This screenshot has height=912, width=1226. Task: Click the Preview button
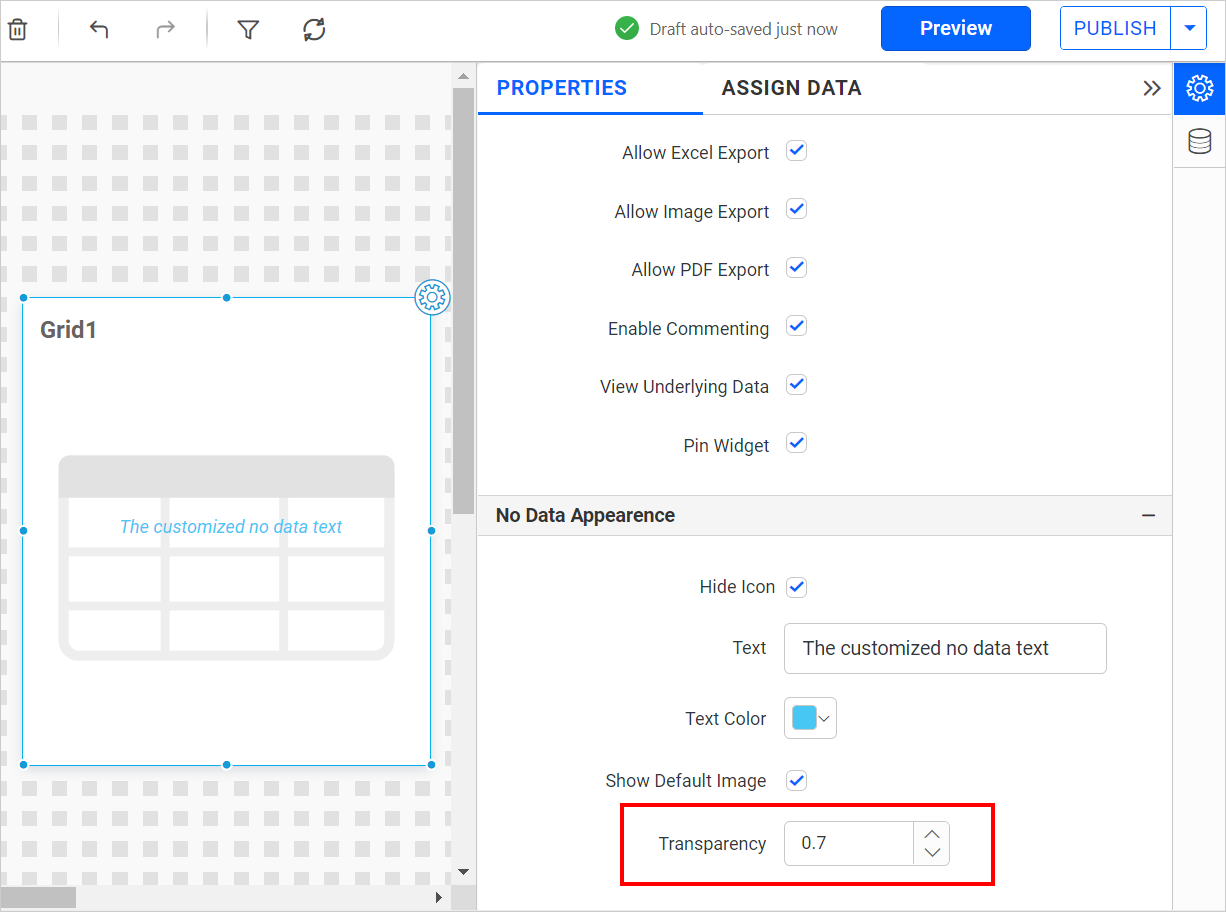click(x=955, y=29)
